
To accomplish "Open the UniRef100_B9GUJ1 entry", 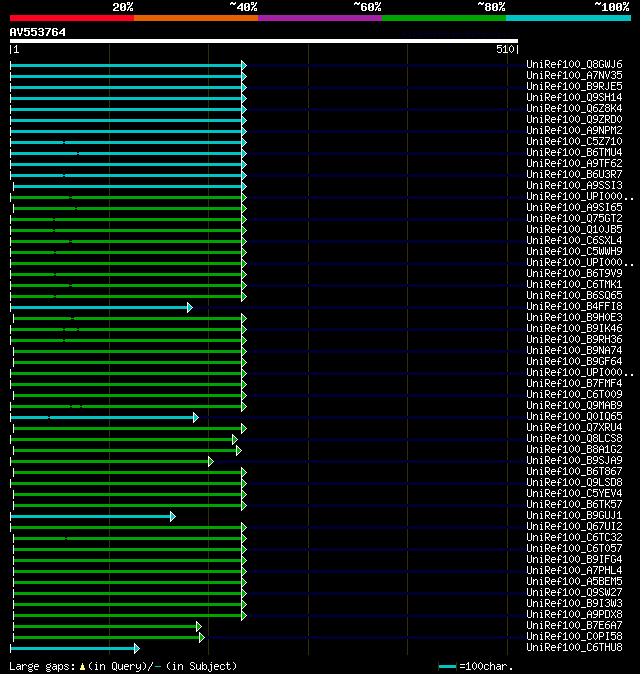I will click(574, 516).
